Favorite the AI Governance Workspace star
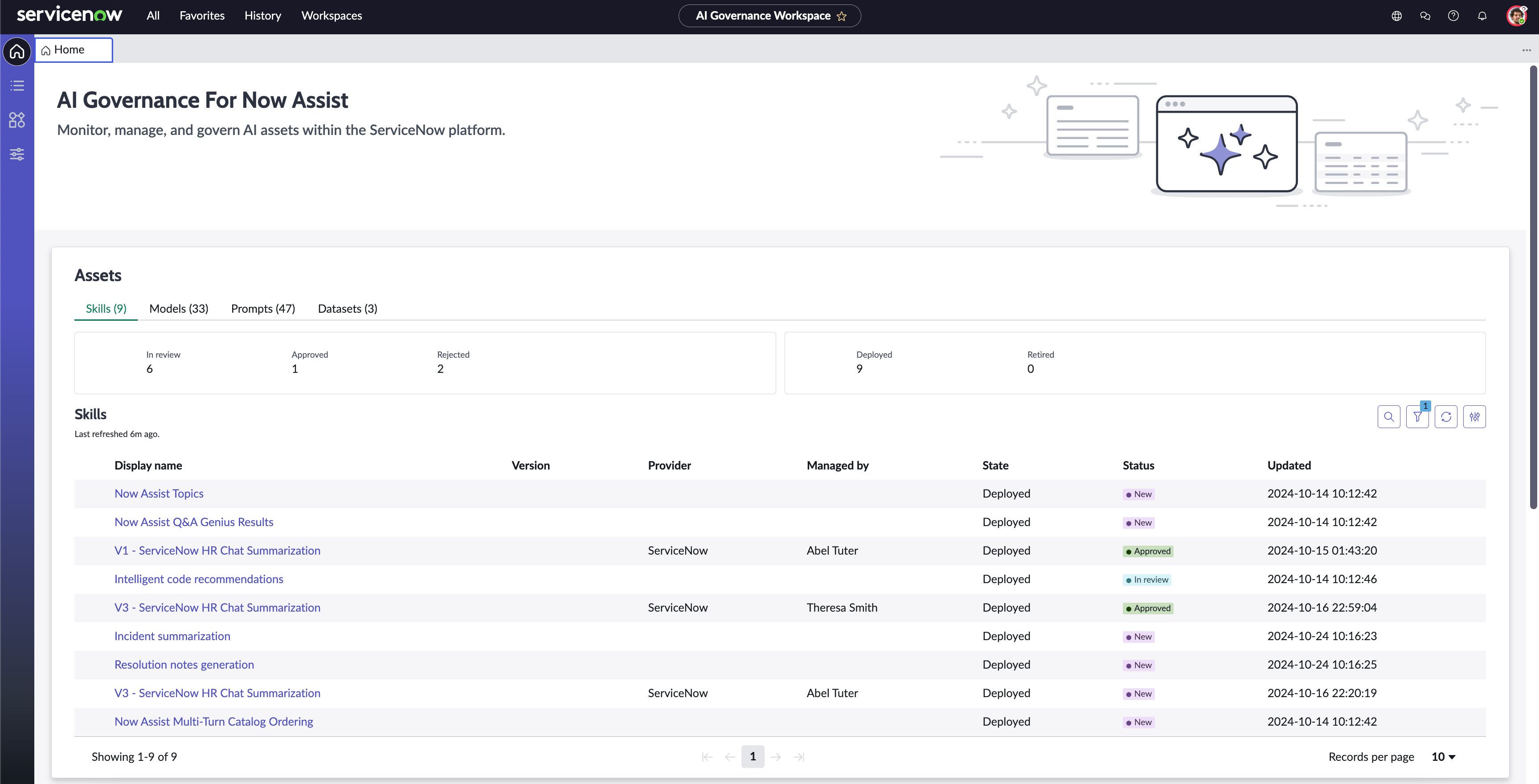1539x784 pixels. (x=842, y=16)
